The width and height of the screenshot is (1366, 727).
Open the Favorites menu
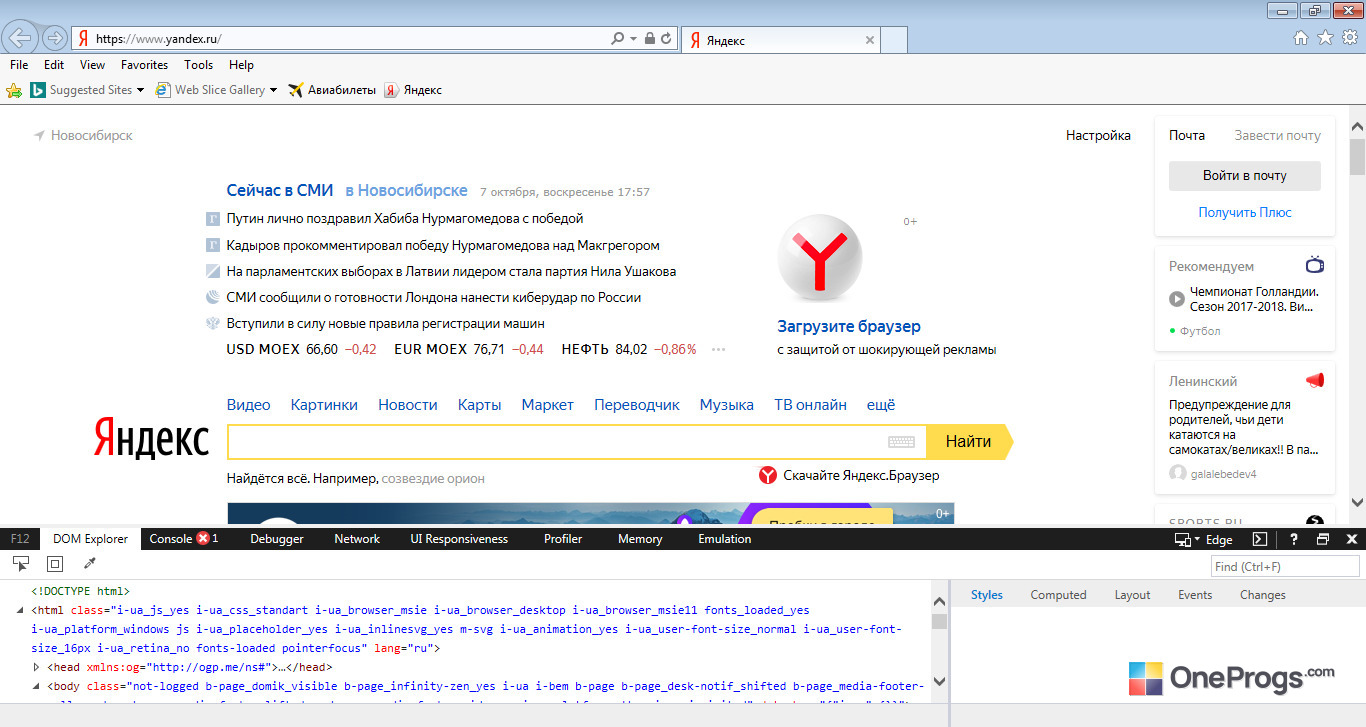pyautogui.click(x=145, y=65)
